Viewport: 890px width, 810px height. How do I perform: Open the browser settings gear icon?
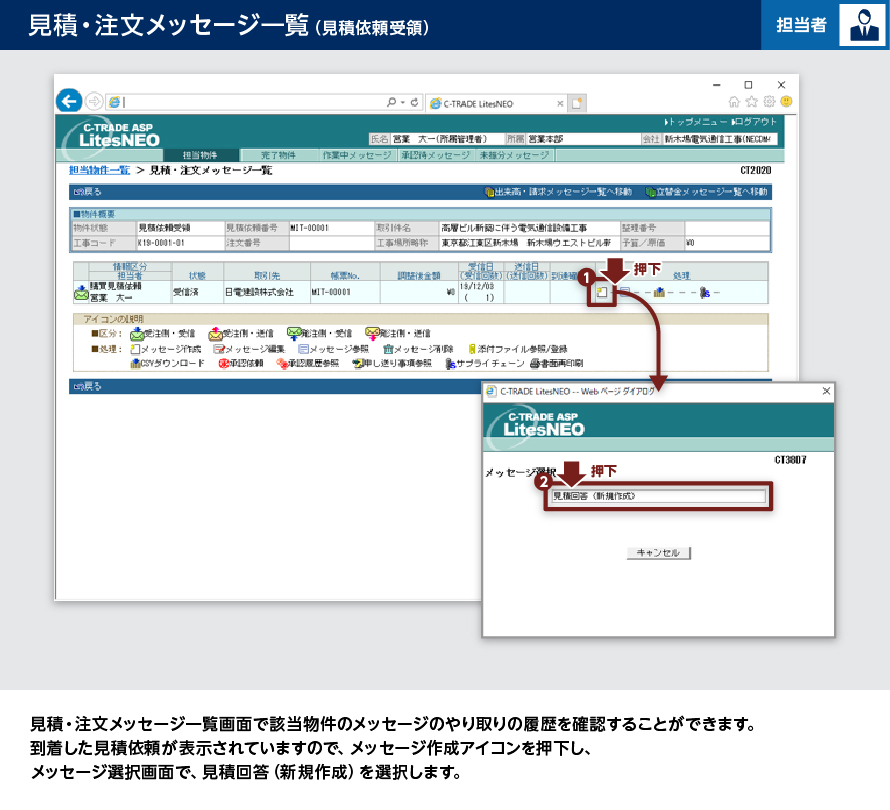point(769,102)
